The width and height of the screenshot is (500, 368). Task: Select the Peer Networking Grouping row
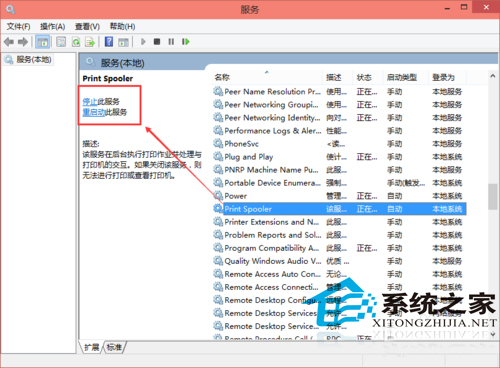[x=340, y=105]
